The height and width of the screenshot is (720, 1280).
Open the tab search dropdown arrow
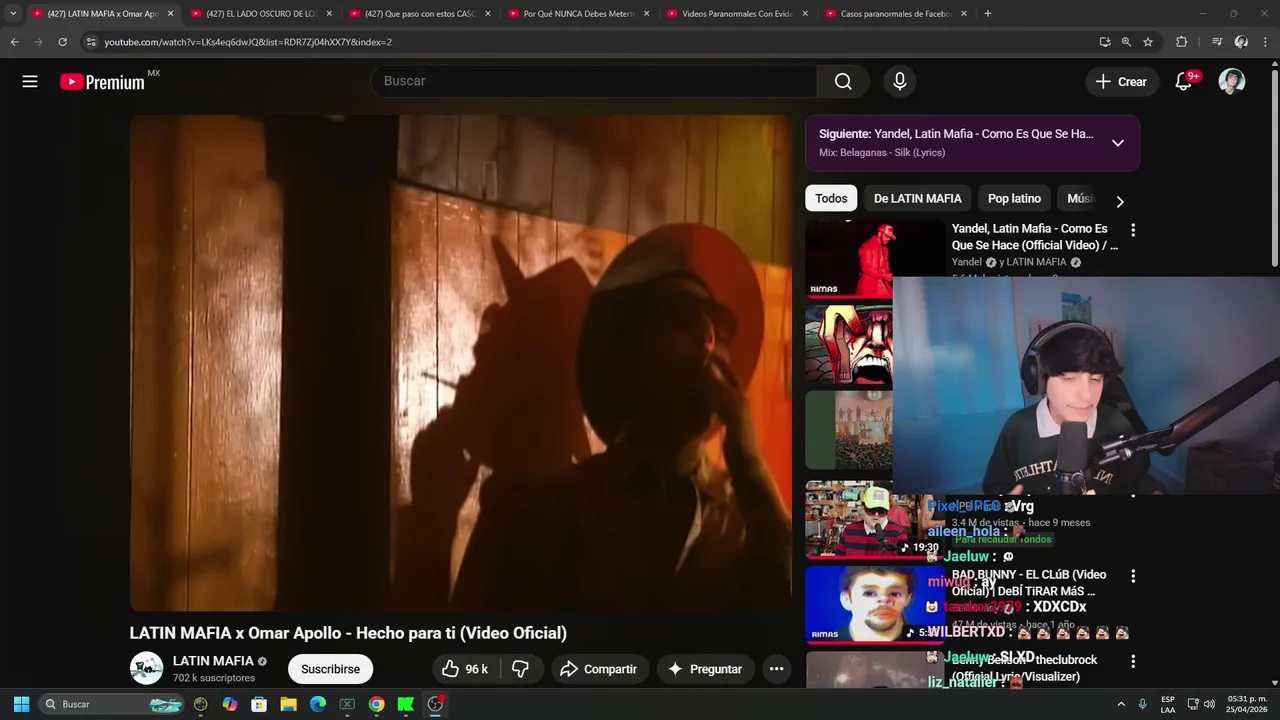(13, 13)
